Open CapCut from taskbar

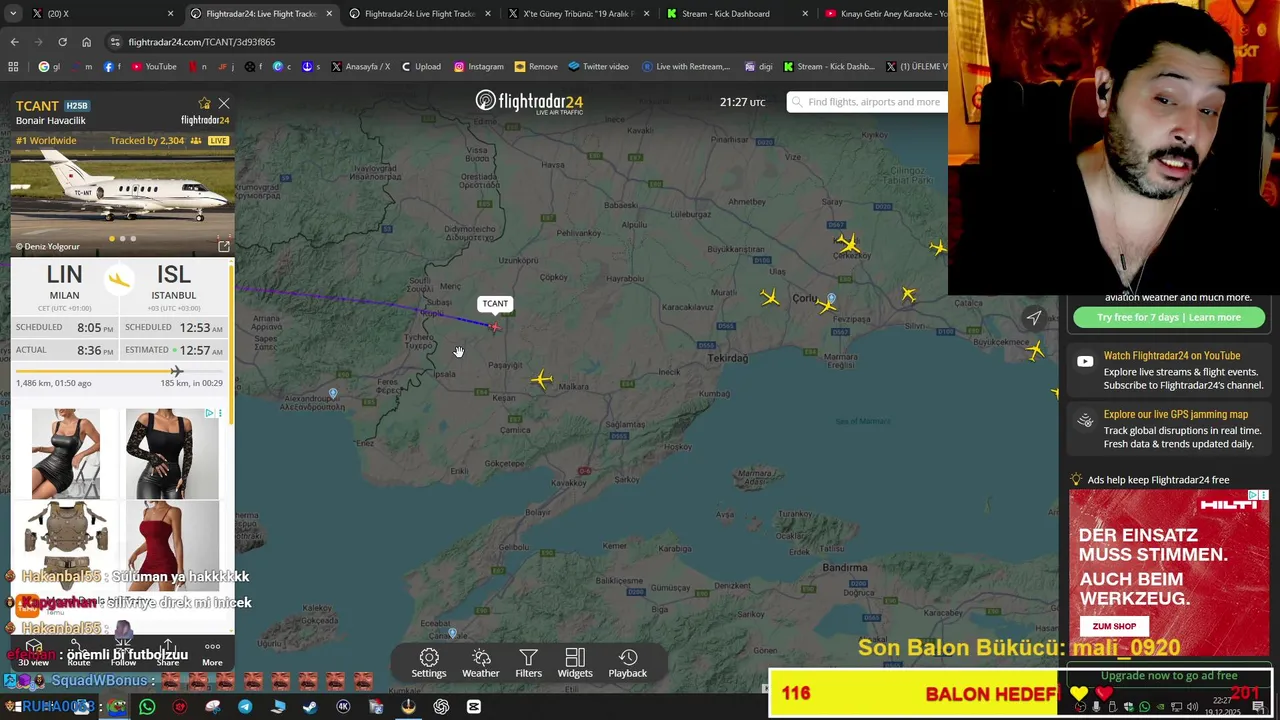pos(474,707)
